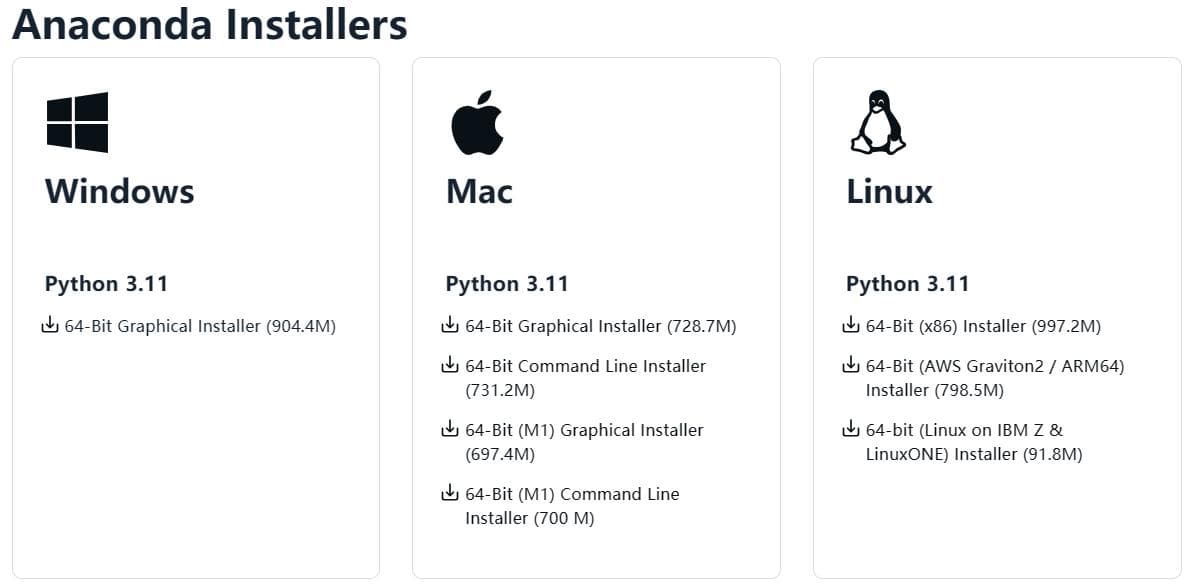Click download icon beside 64-Bit (M1) Command Line Installer
The width and height of the screenshot is (1195, 587).
[450, 493]
